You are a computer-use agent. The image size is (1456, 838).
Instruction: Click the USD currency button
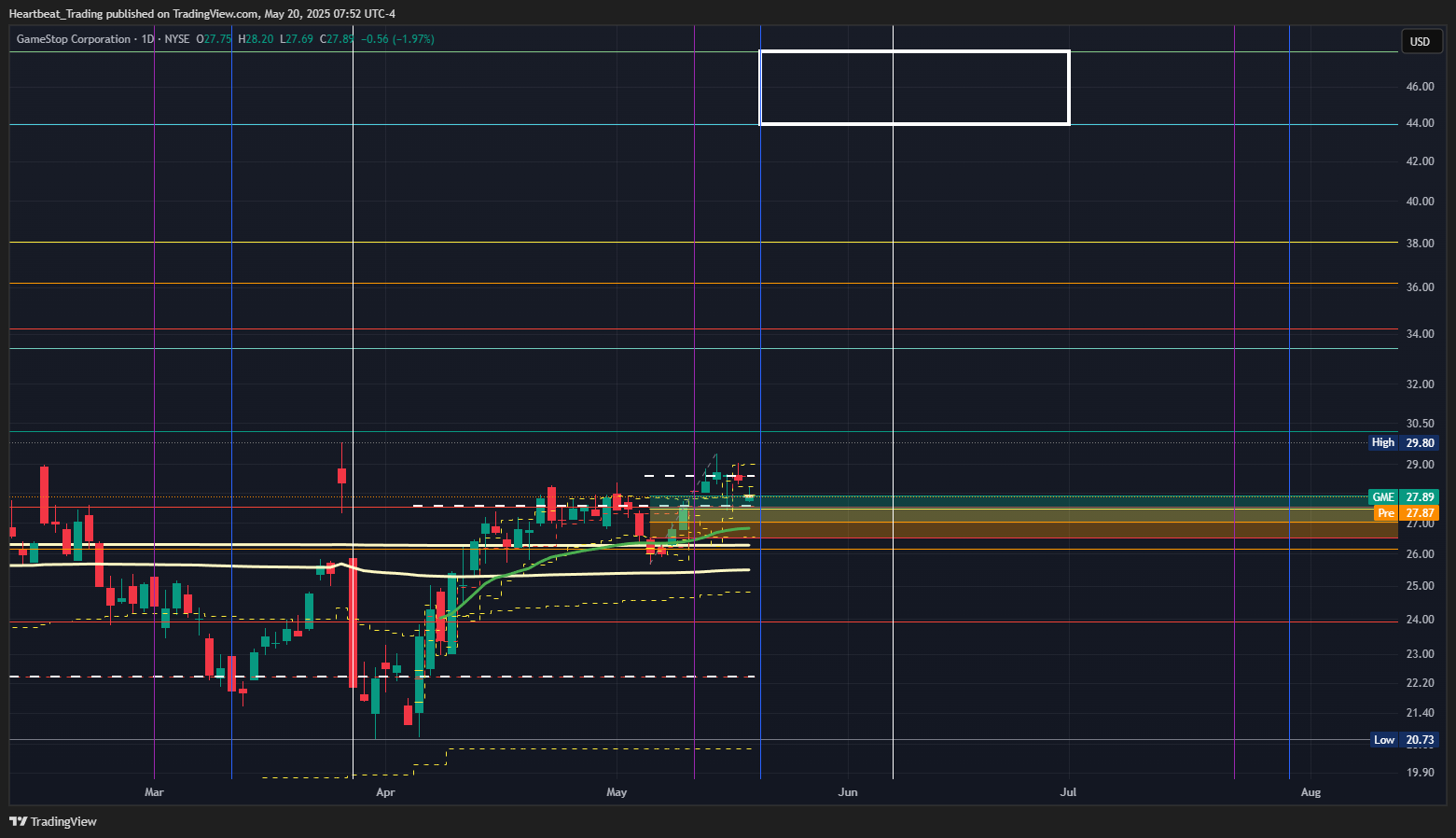click(x=1420, y=41)
